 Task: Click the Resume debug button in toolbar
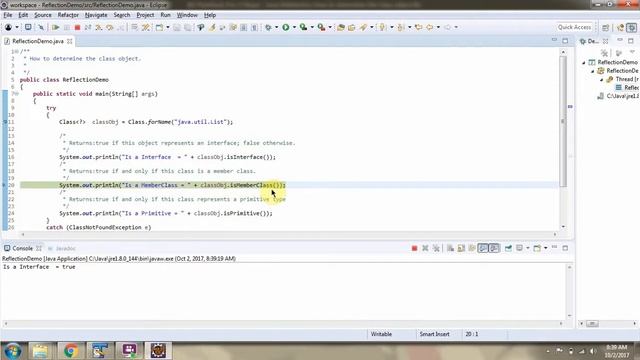click(56, 27)
